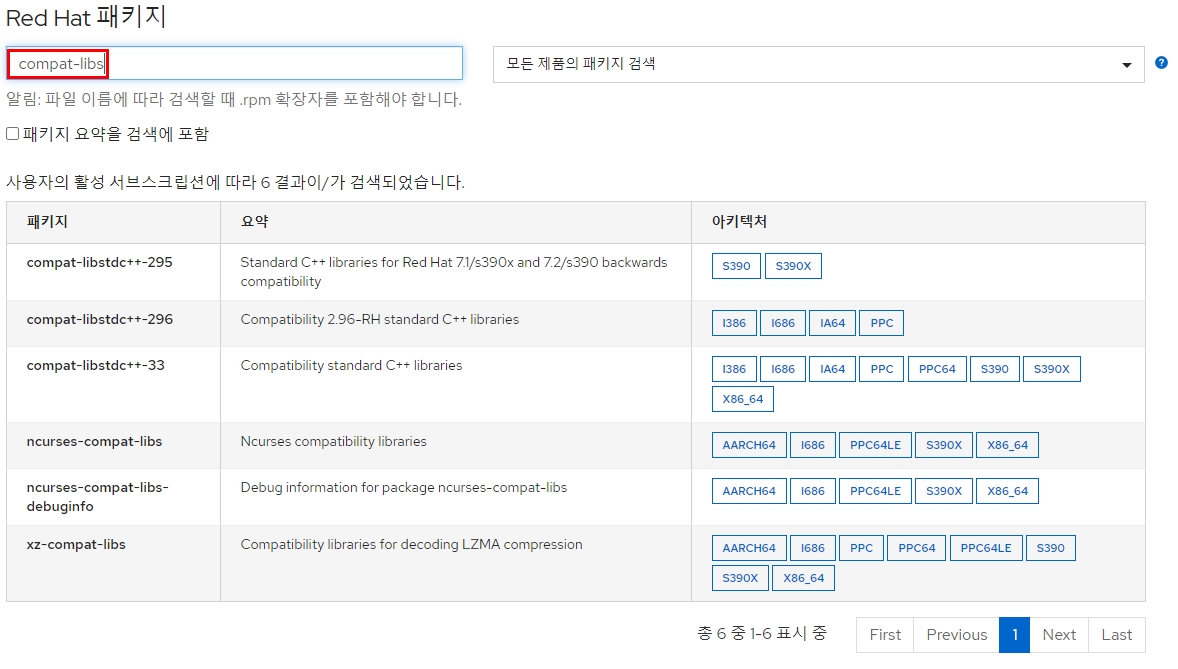Screen dimensions: 1178x669
Task: Click Compatibility libraries for decoding LZMA compression text
Action: tap(411, 544)
